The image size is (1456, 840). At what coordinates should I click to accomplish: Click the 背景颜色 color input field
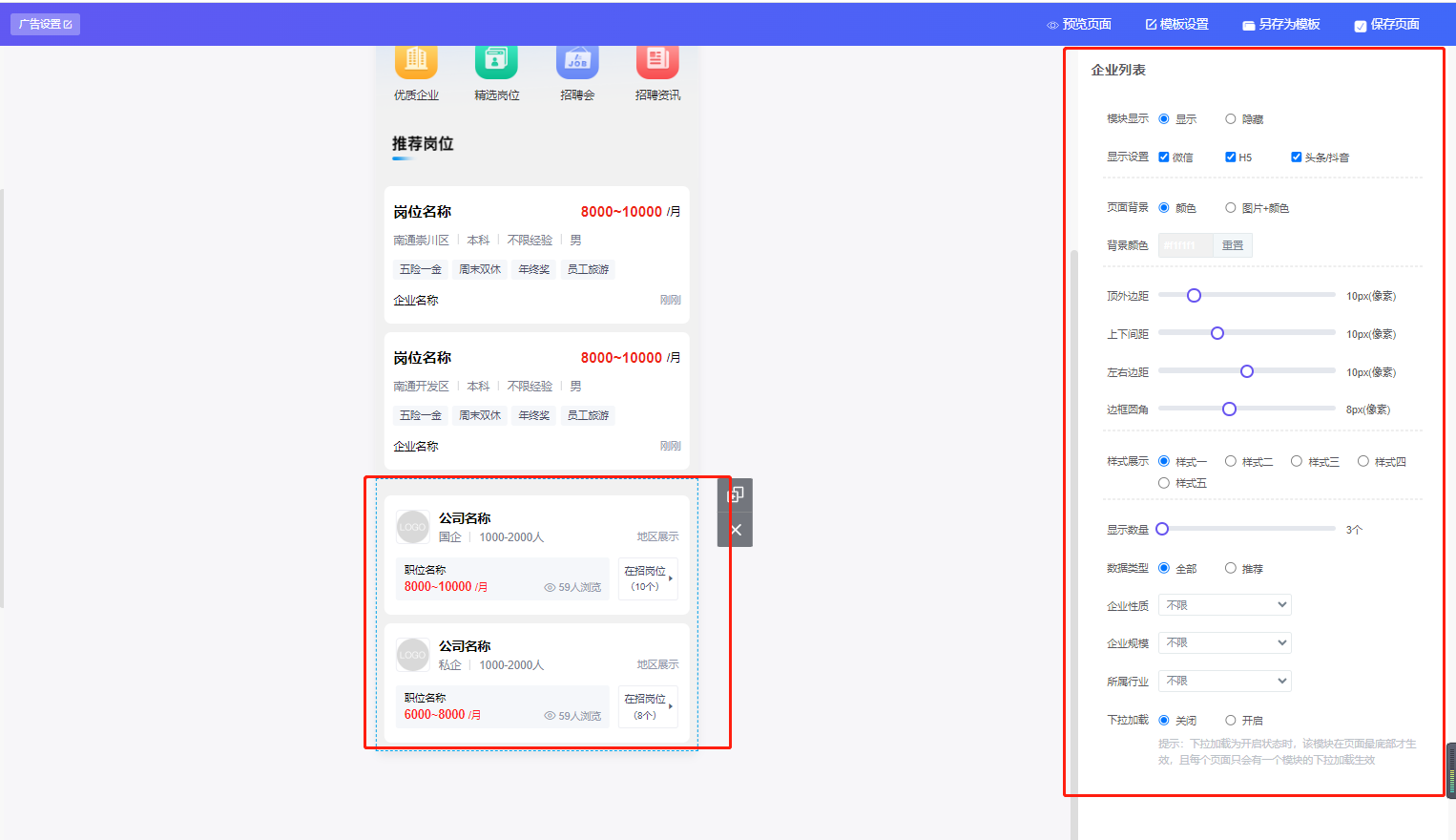coord(1185,245)
